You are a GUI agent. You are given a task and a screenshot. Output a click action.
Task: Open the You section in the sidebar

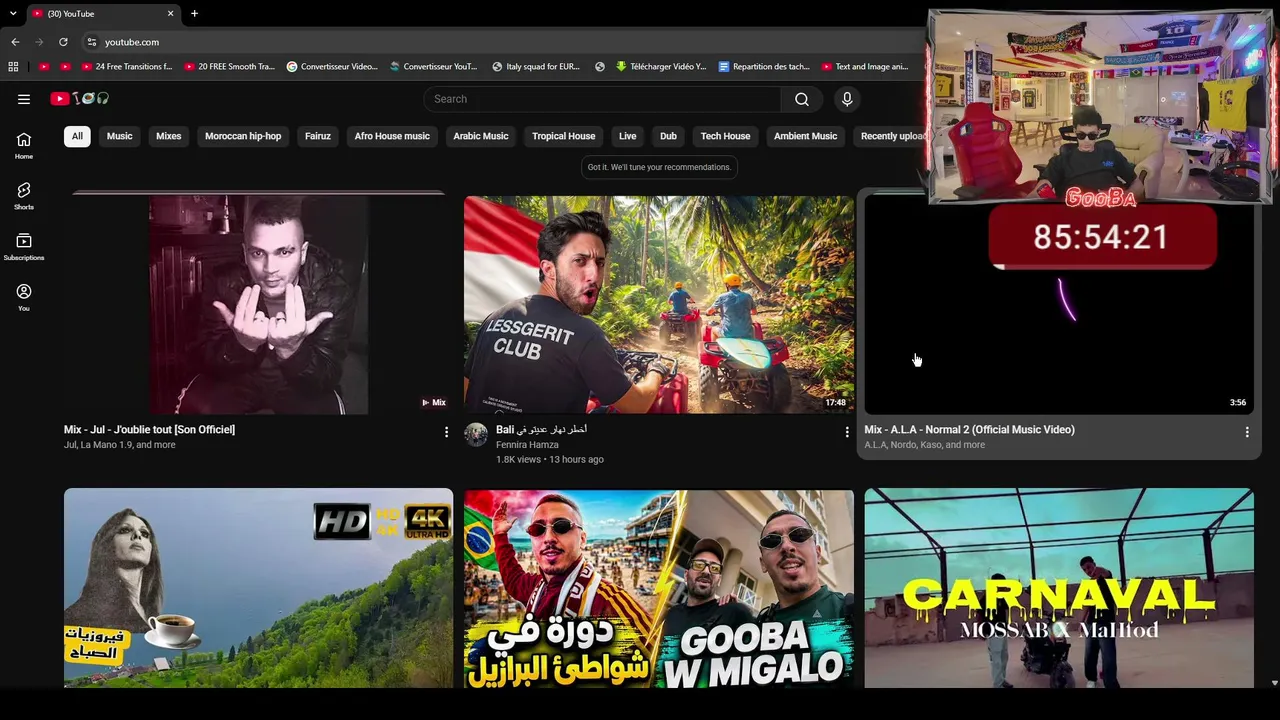point(24,297)
